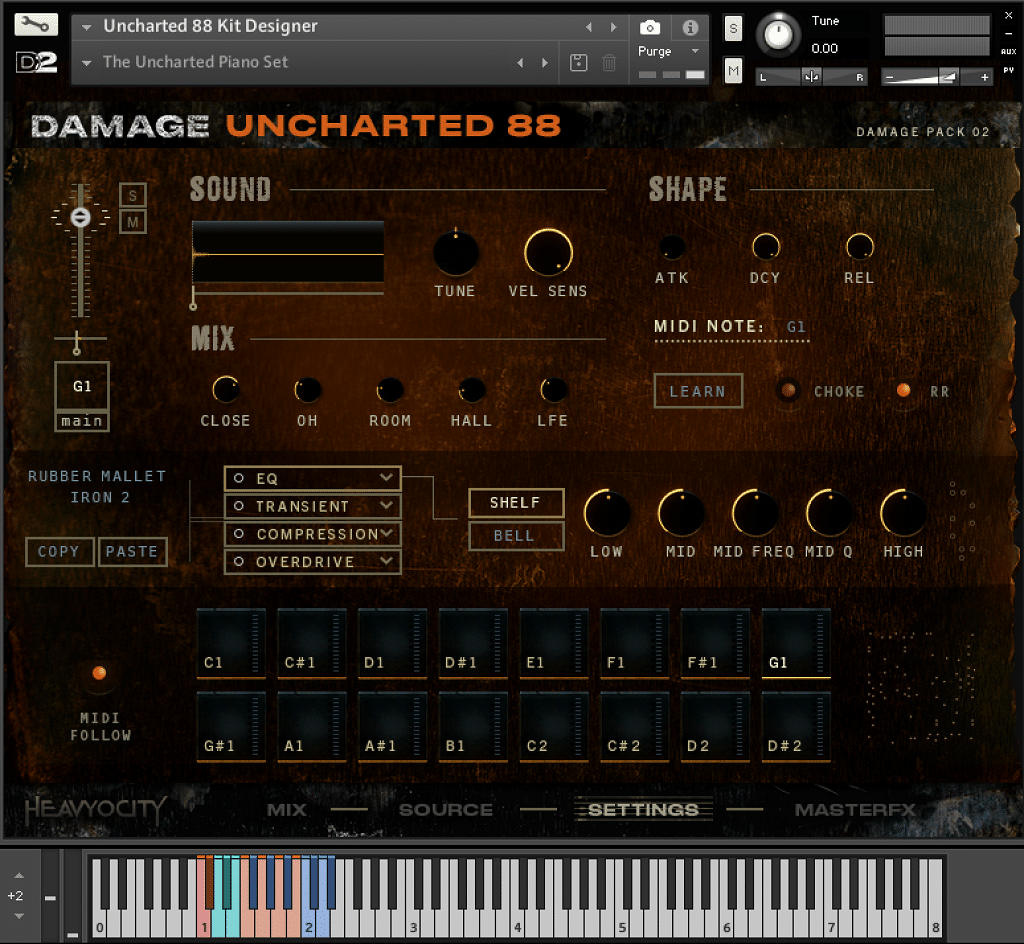Click the channel volume fader handle
This screenshot has height=944, width=1024.
click(80, 217)
